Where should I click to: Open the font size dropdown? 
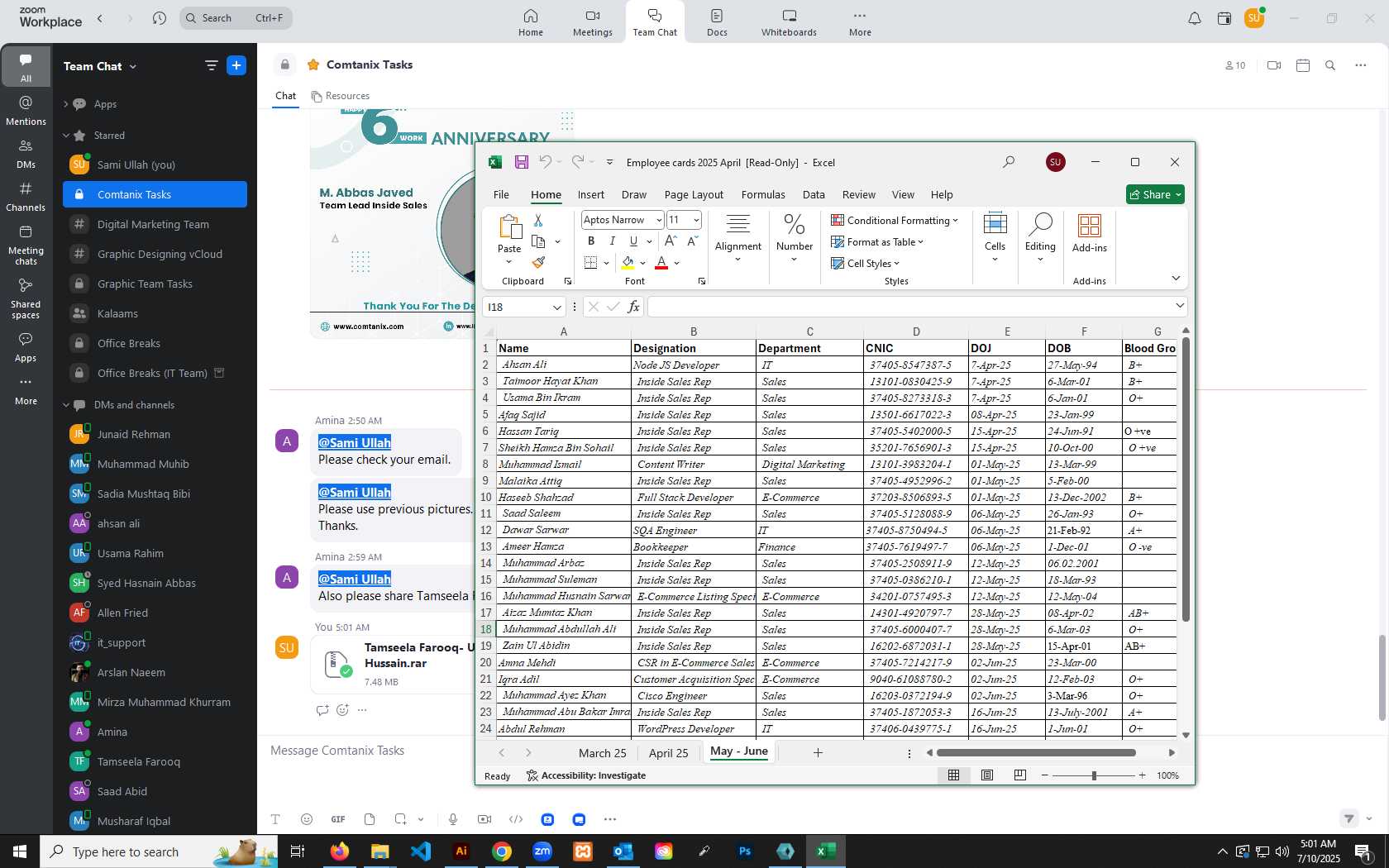point(696,220)
